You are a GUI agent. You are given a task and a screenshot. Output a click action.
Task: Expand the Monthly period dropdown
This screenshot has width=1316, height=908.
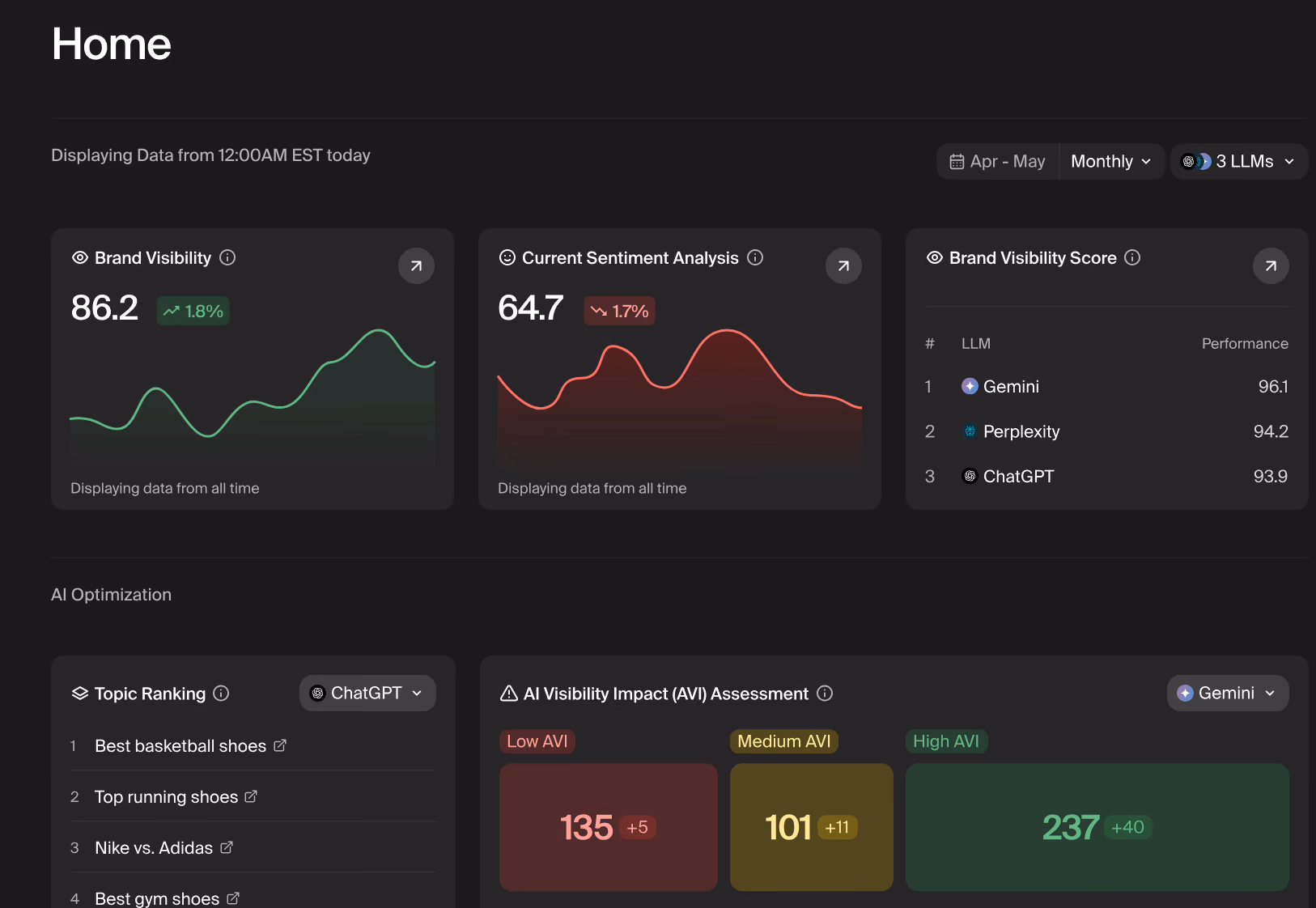(1111, 162)
